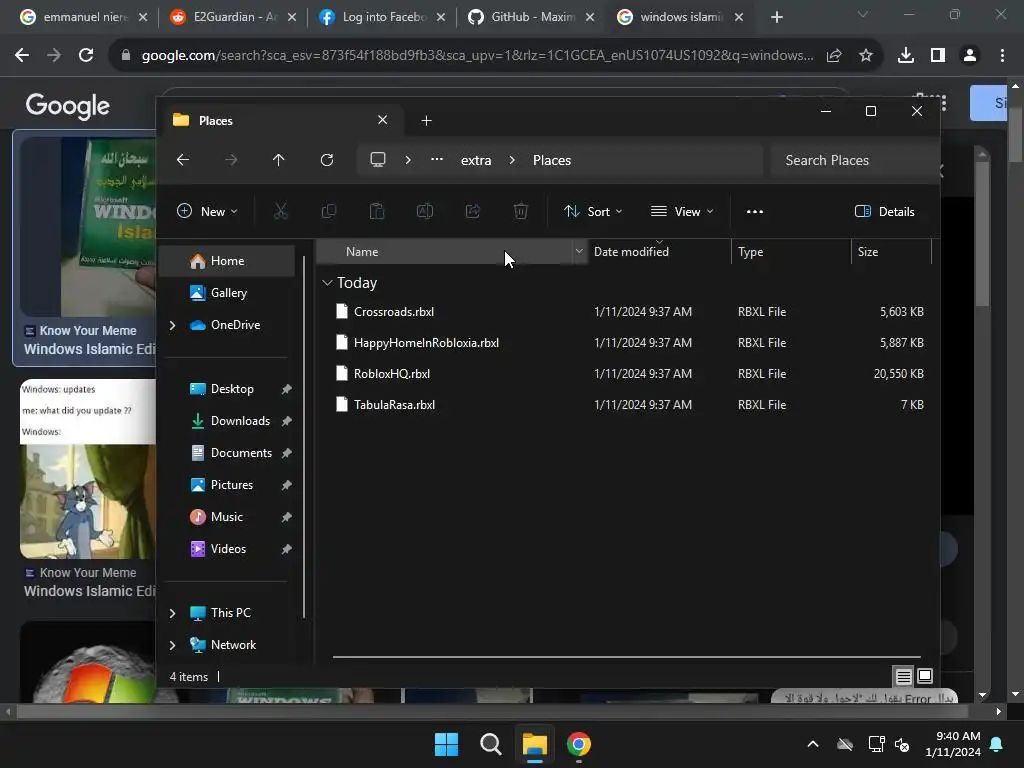Reload the Chrome page
This screenshot has height=768, width=1024.
pos(86,56)
